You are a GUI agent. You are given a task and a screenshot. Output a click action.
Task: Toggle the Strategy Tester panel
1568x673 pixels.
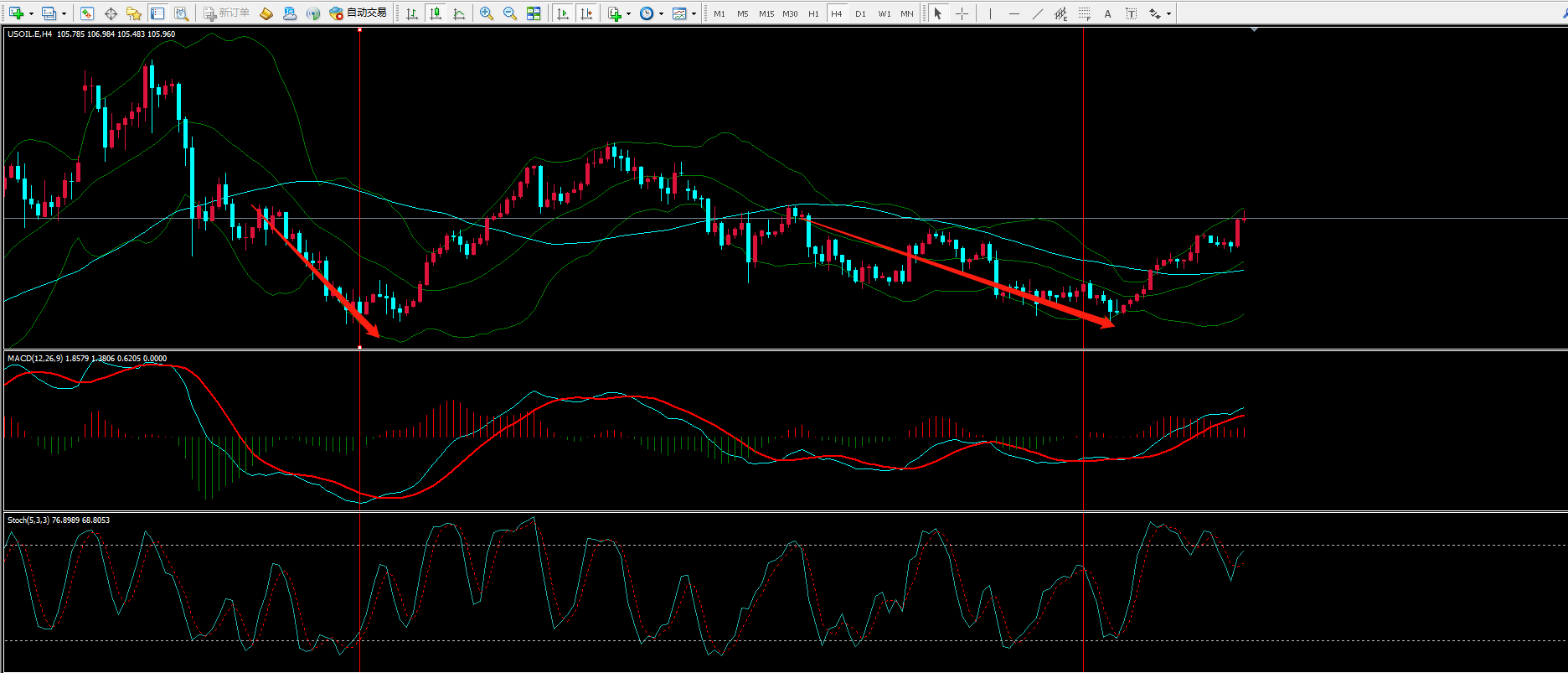click(x=181, y=13)
